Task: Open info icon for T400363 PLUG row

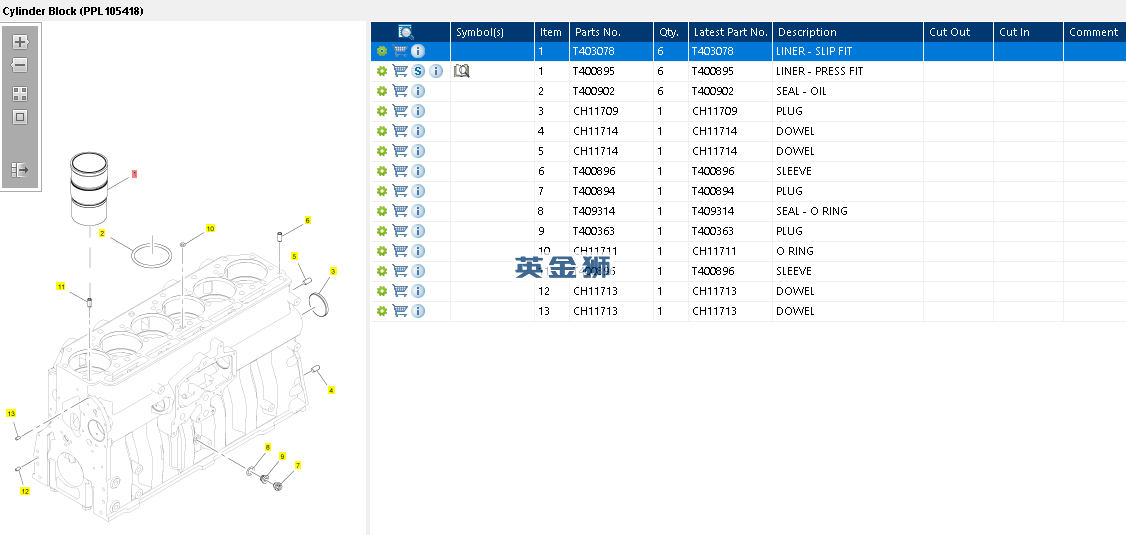Action: [418, 231]
